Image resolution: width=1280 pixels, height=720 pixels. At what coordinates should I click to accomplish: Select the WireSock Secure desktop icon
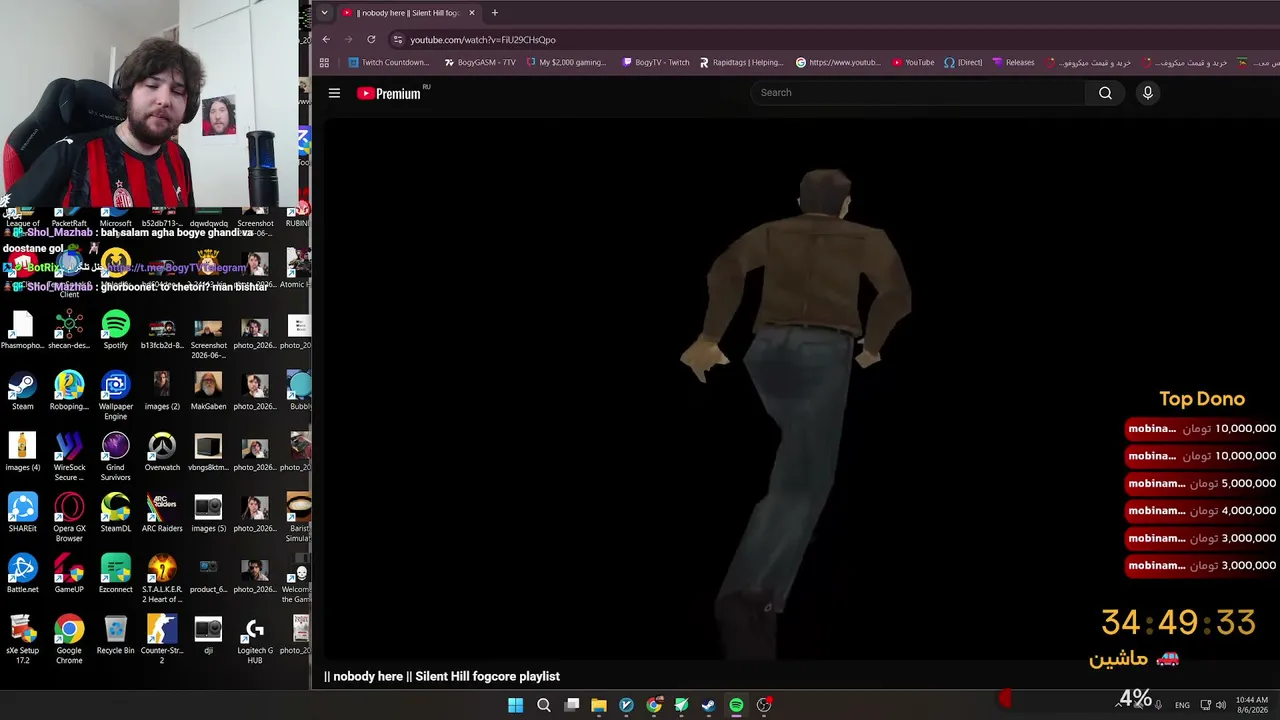(69, 457)
